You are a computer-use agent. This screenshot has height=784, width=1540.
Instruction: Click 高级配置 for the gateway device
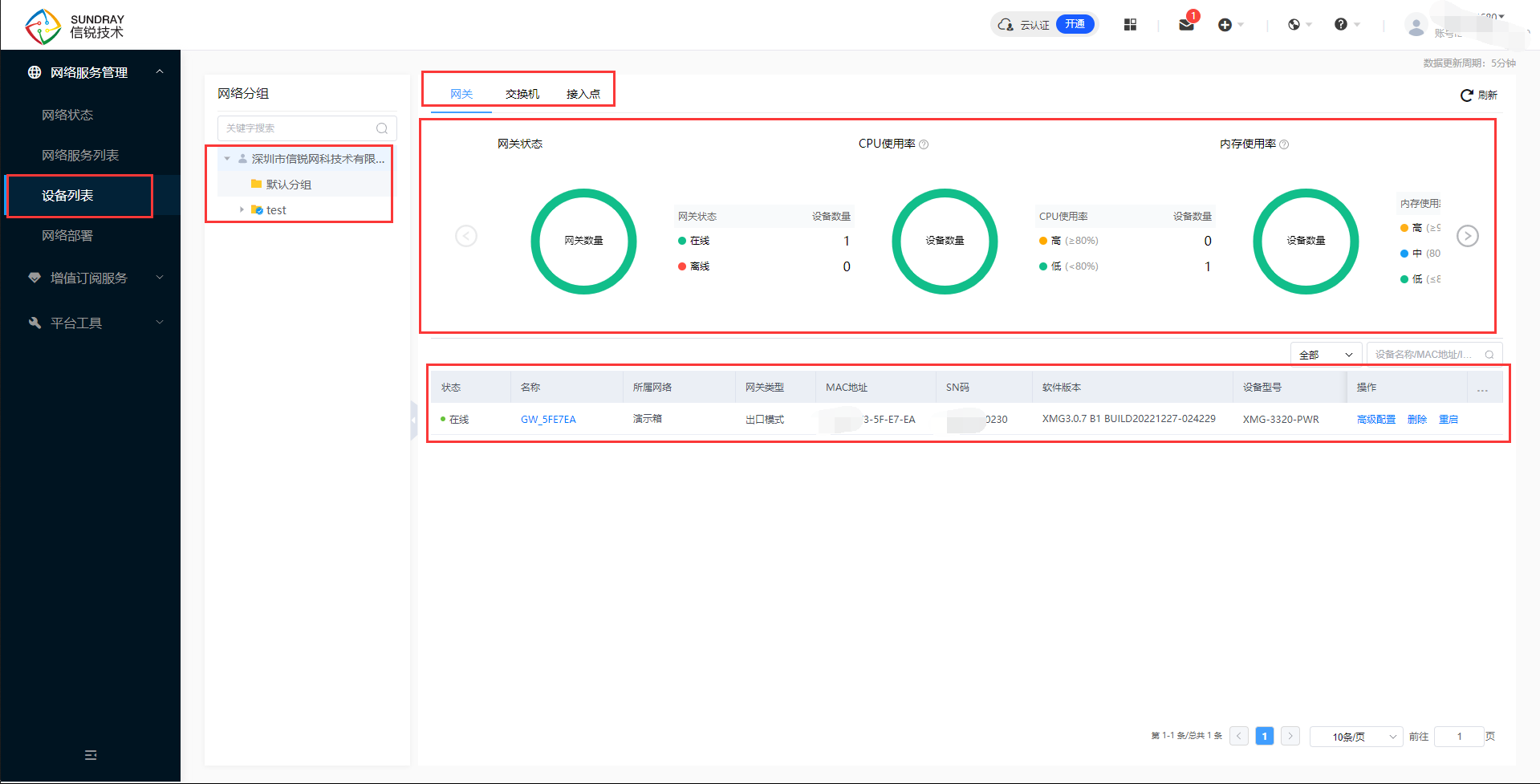click(1375, 420)
